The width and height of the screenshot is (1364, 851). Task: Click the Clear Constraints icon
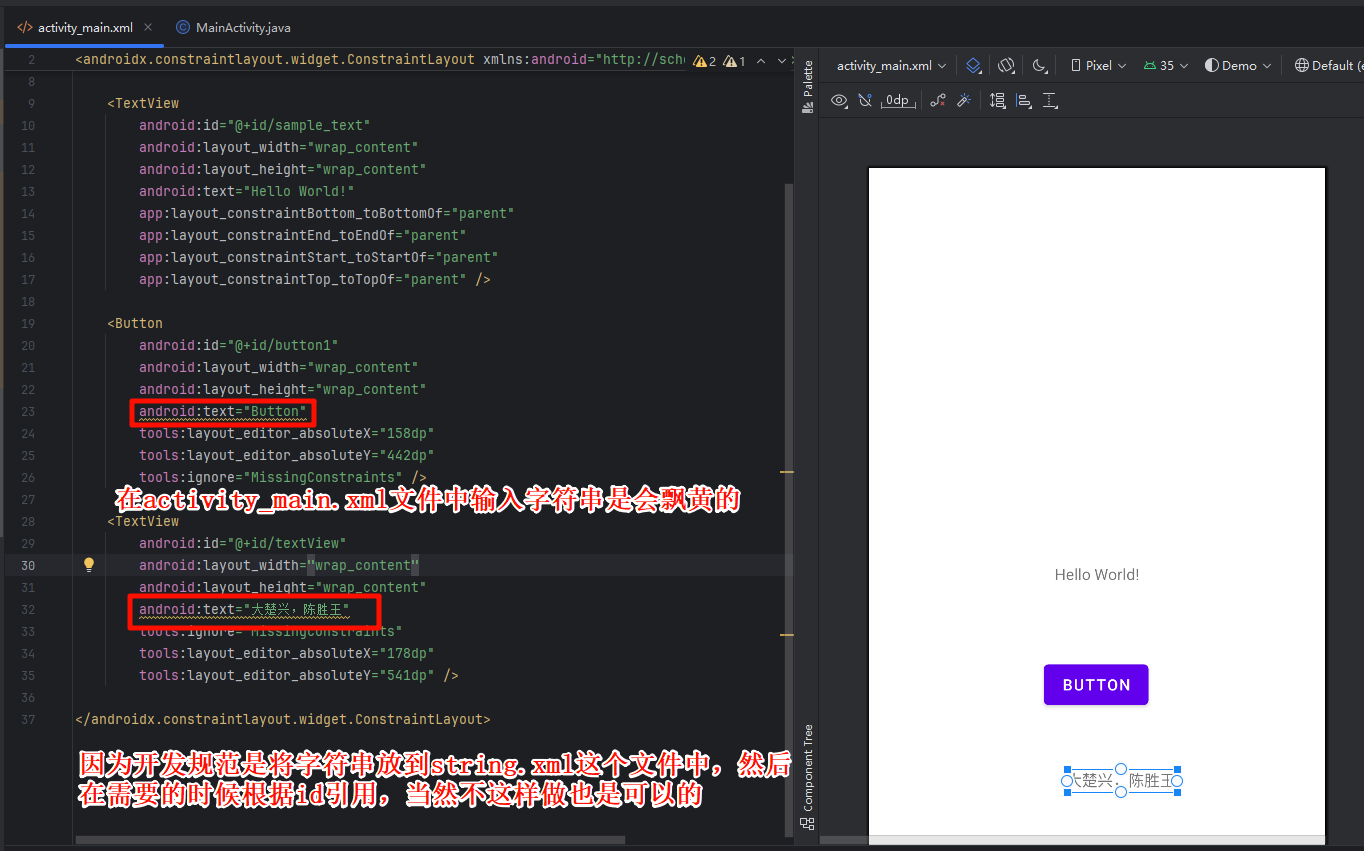[937, 100]
